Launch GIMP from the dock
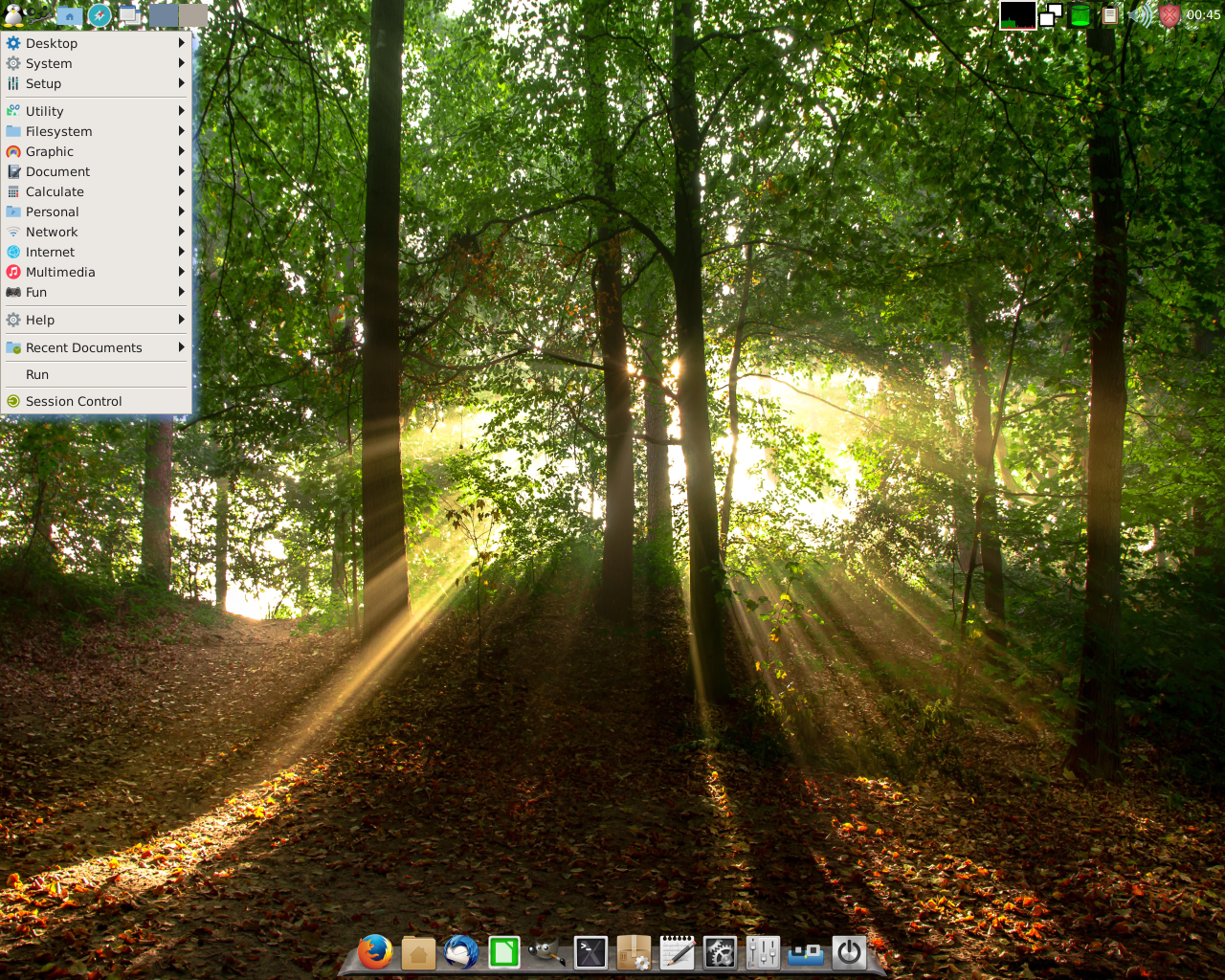This screenshot has width=1225, height=980. 547,952
